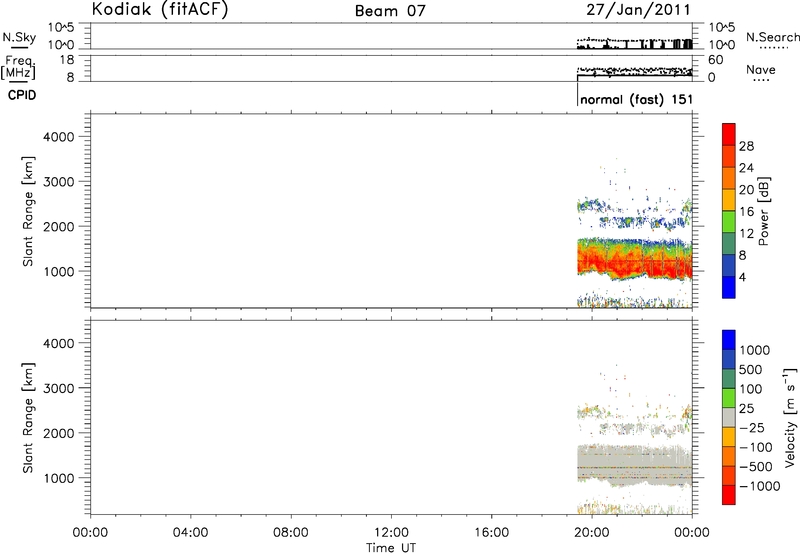Click the 04:00 time axis label
Screen dimensions: 800x554
[190, 533]
